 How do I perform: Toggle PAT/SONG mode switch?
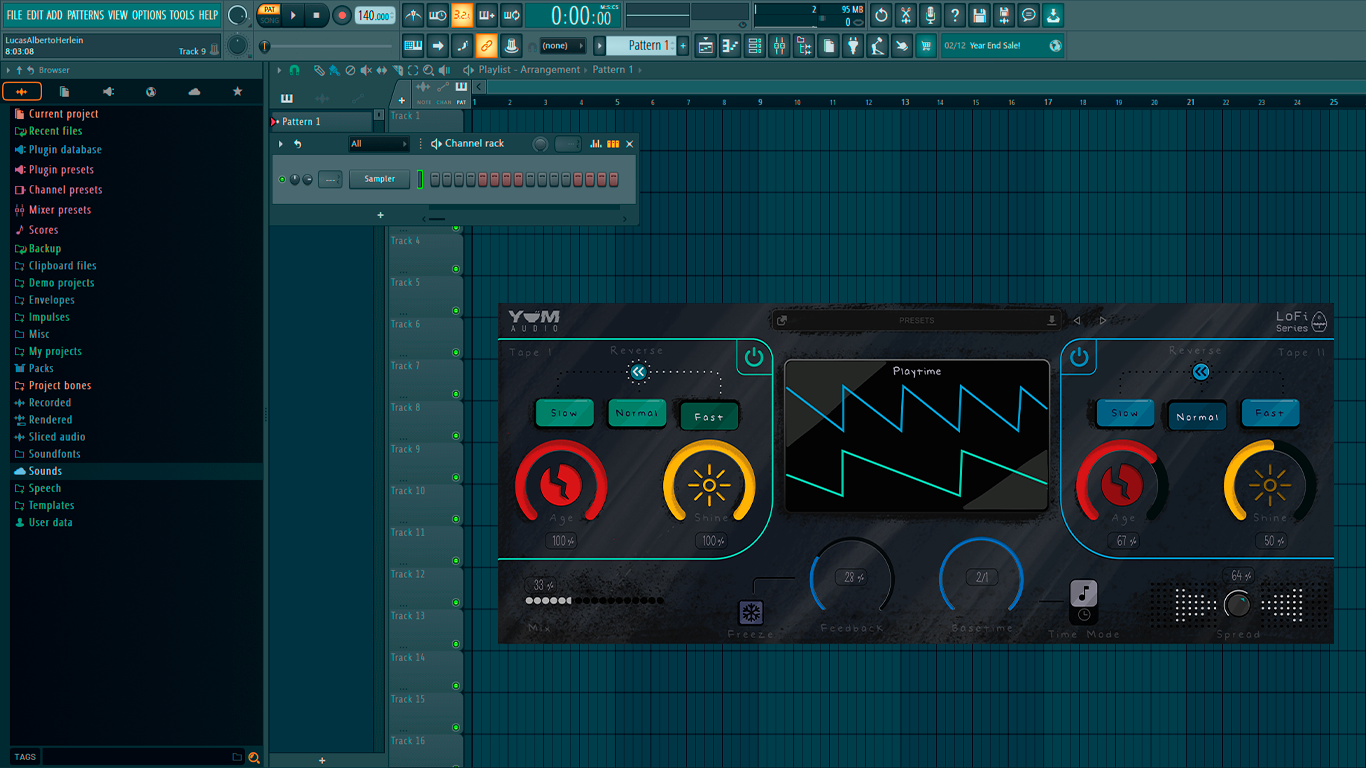click(269, 15)
